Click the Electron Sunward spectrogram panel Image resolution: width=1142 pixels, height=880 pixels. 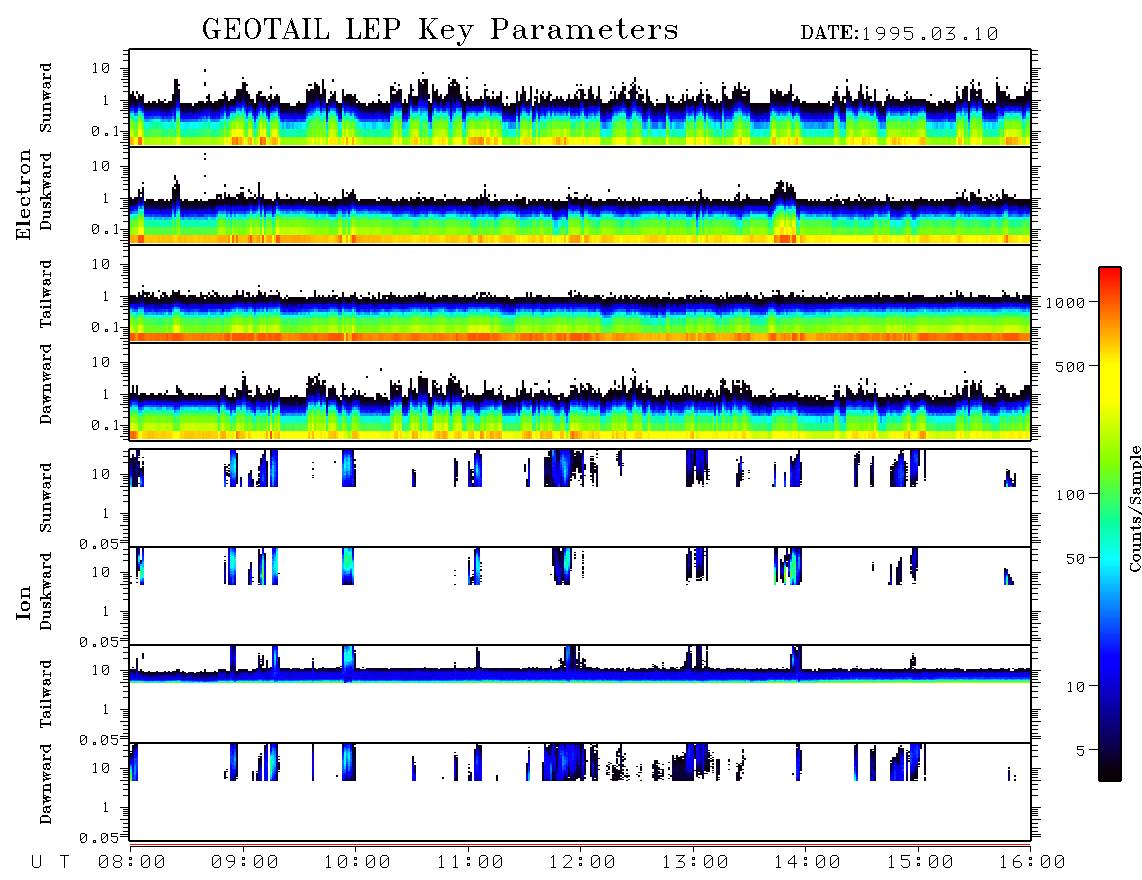click(x=580, y=98)
